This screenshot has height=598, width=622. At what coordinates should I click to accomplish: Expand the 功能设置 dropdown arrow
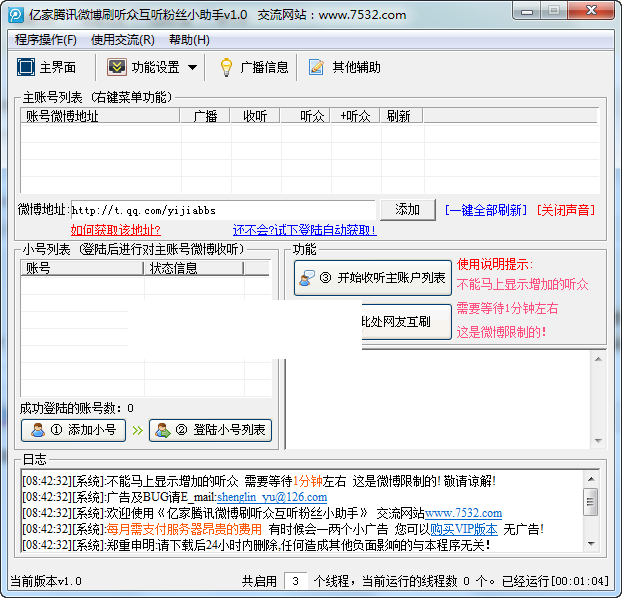click(x=192, y=68)
